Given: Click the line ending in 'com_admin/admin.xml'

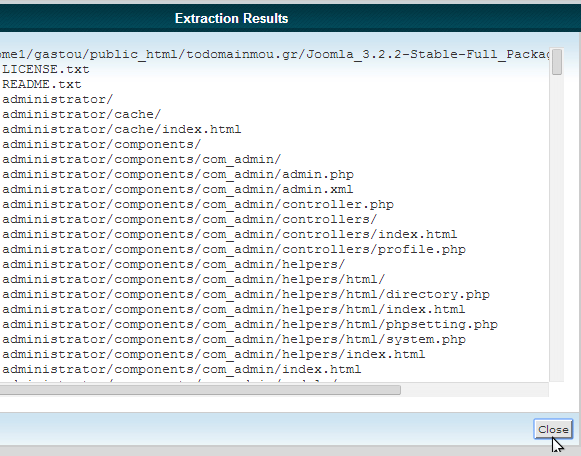Looking at the screenshot, I should [x=177, y=189].
